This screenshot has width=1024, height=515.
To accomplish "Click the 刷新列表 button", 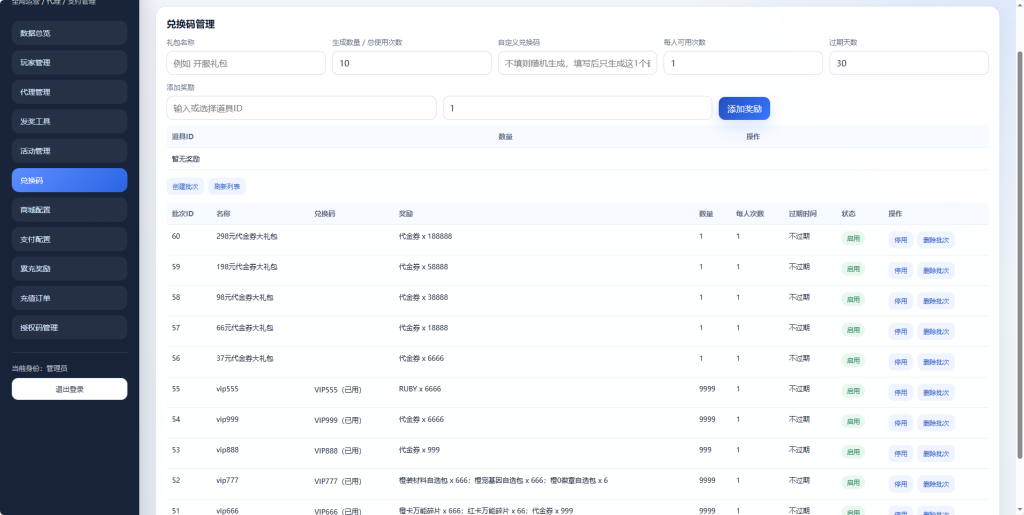I will tap(227, 187).
